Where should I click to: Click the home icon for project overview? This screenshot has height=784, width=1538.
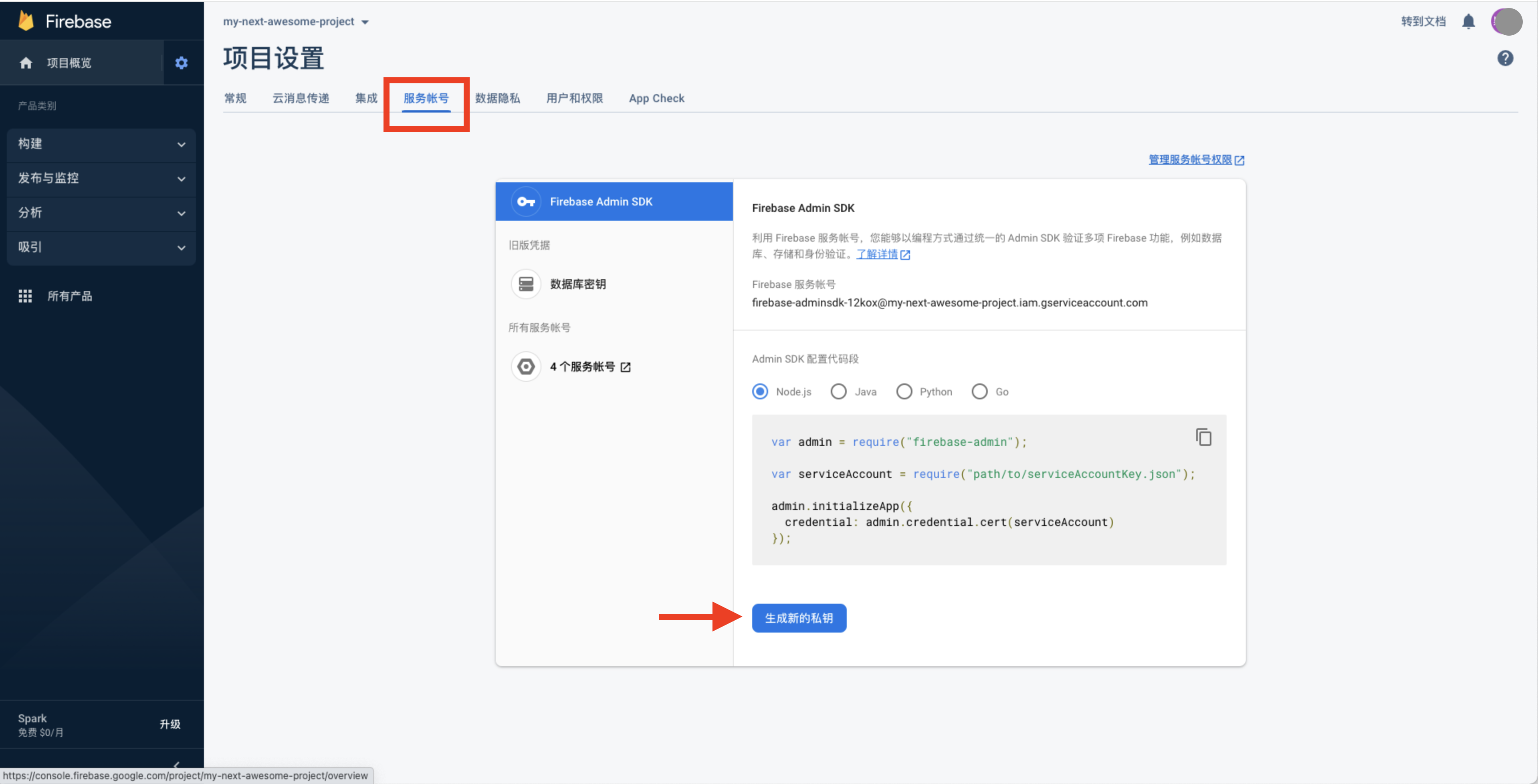point(26,62)
